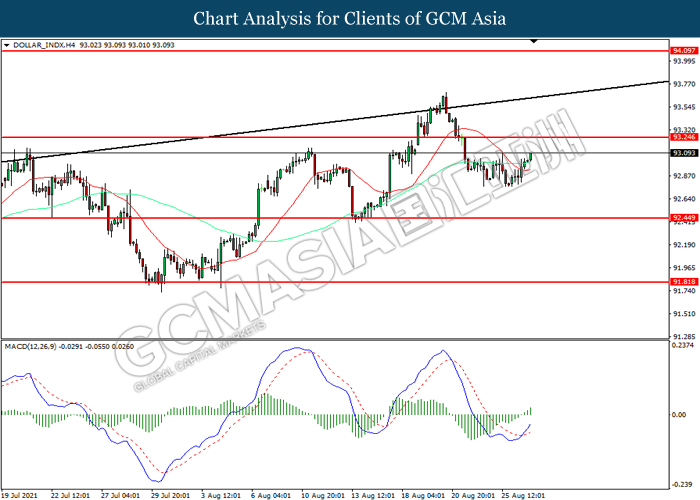The image size is (700, 500).
Task: Click the current price 93.093 label
Action: (x=683, y=153)
